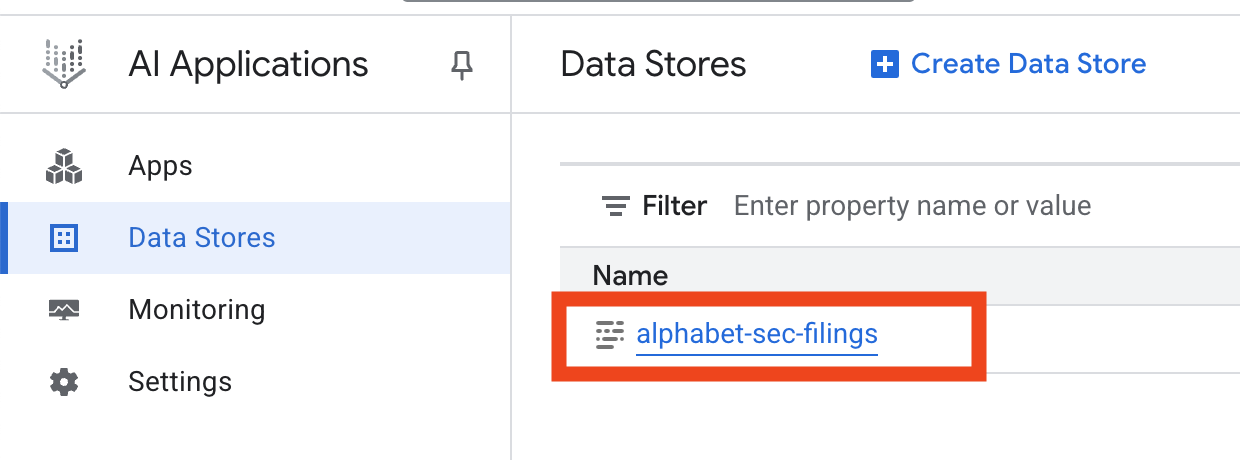Select Data Stores in the sidebar

(x=201, y=238)
